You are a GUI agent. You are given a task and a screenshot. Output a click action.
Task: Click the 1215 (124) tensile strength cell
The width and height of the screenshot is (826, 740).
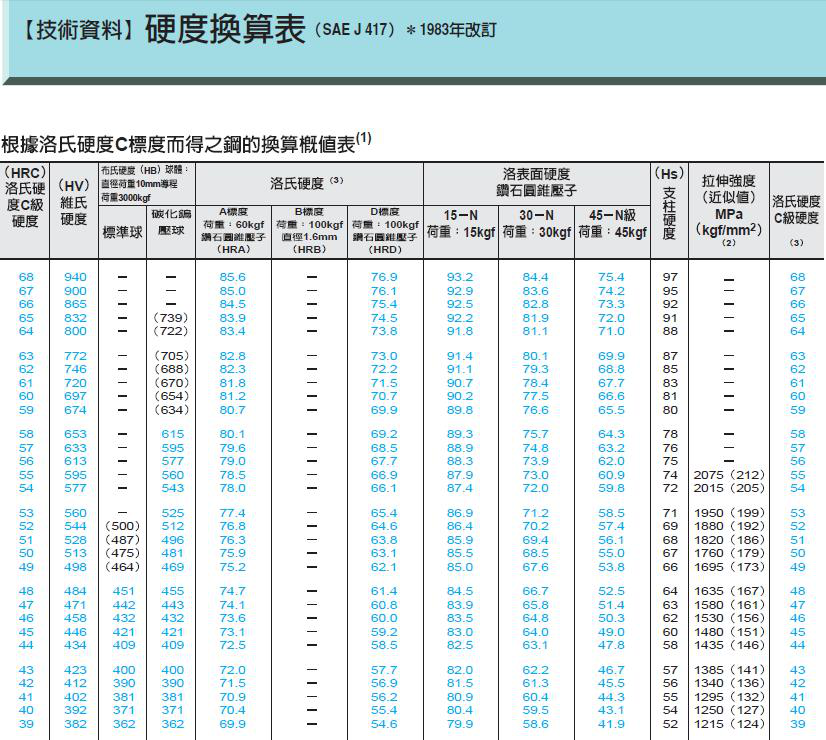click(x=728, y=724)
